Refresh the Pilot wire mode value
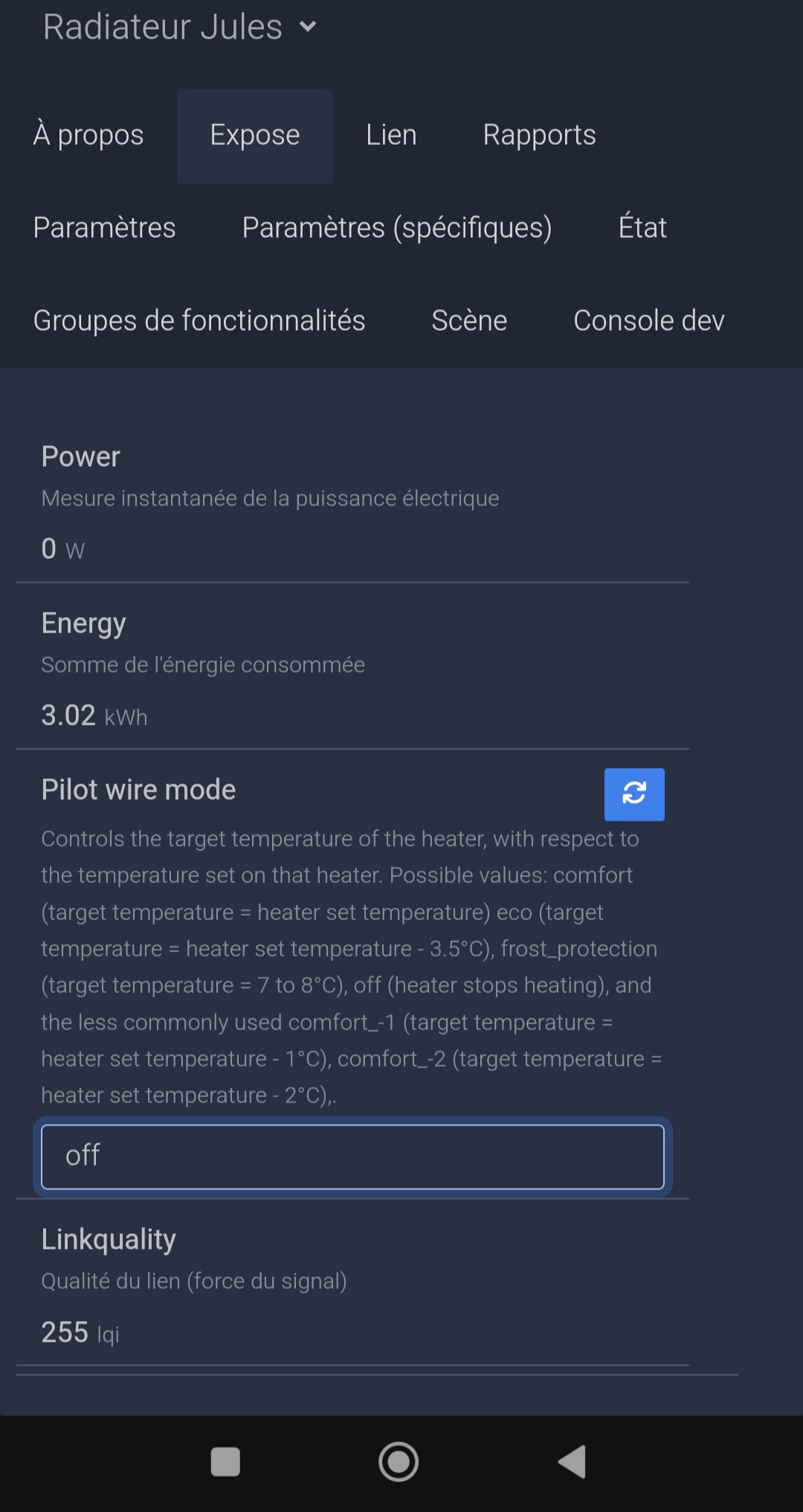This screenshot has height=1512, width=803. [x=634, y=794]
